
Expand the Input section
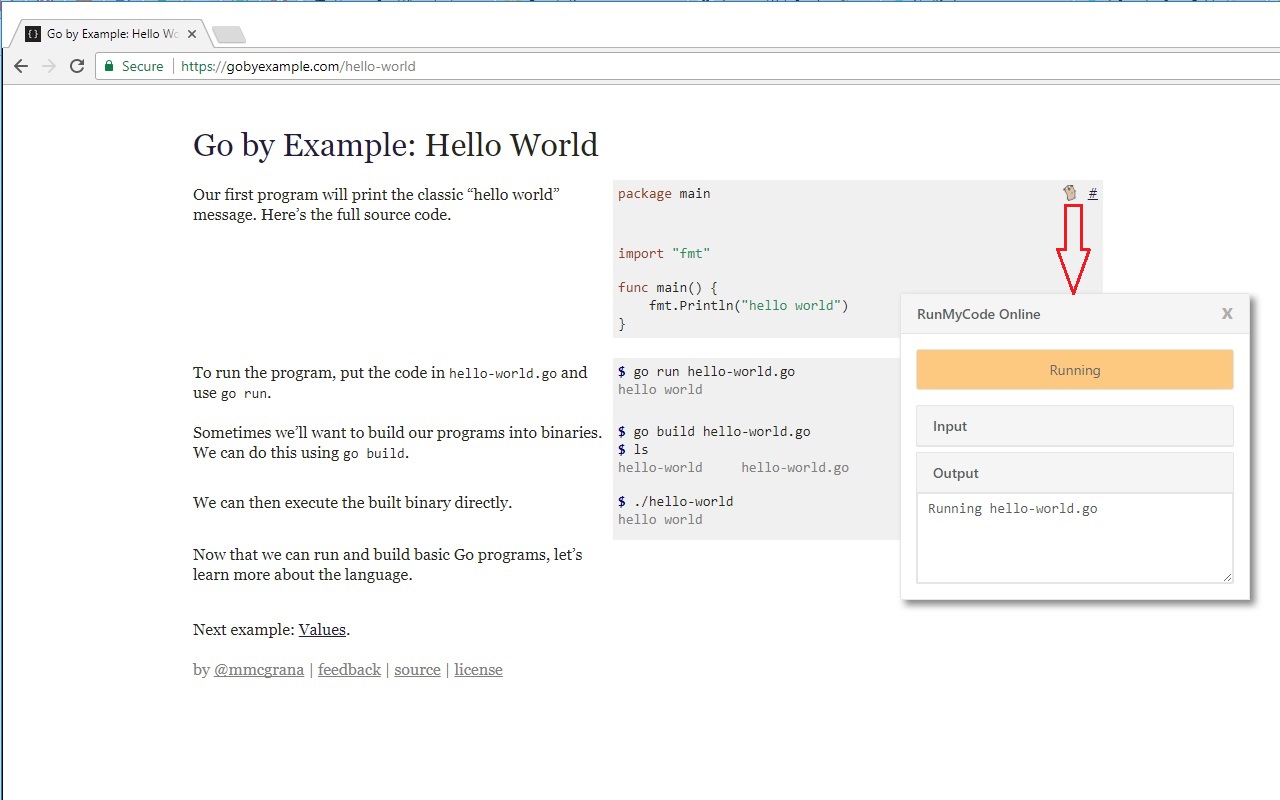click(x=1075, y=426)
